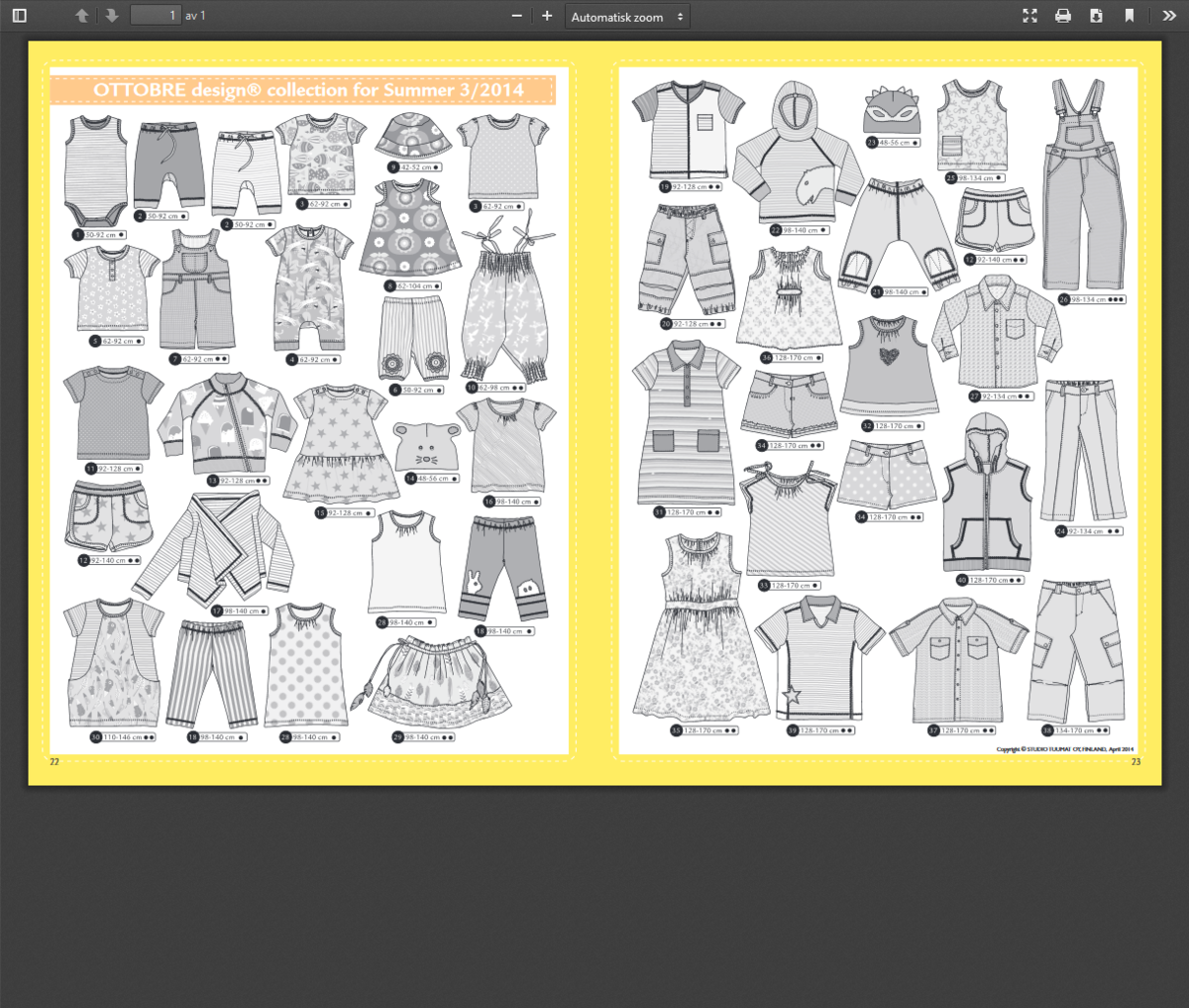Click the baby bodysuit illustration
The image size is (1189, 1008).
coord(96,172)
